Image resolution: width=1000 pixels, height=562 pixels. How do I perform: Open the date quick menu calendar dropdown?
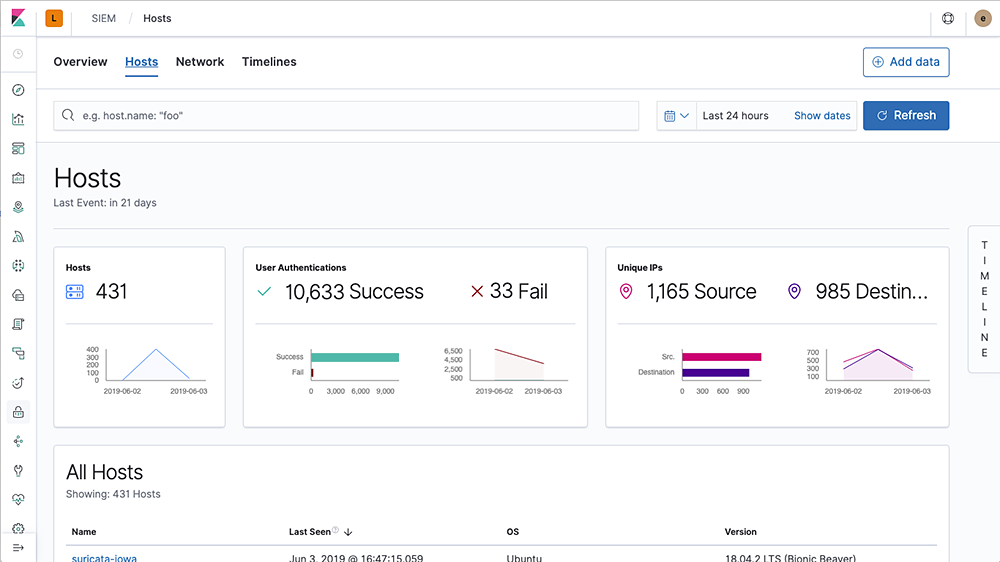coord(677,115)
